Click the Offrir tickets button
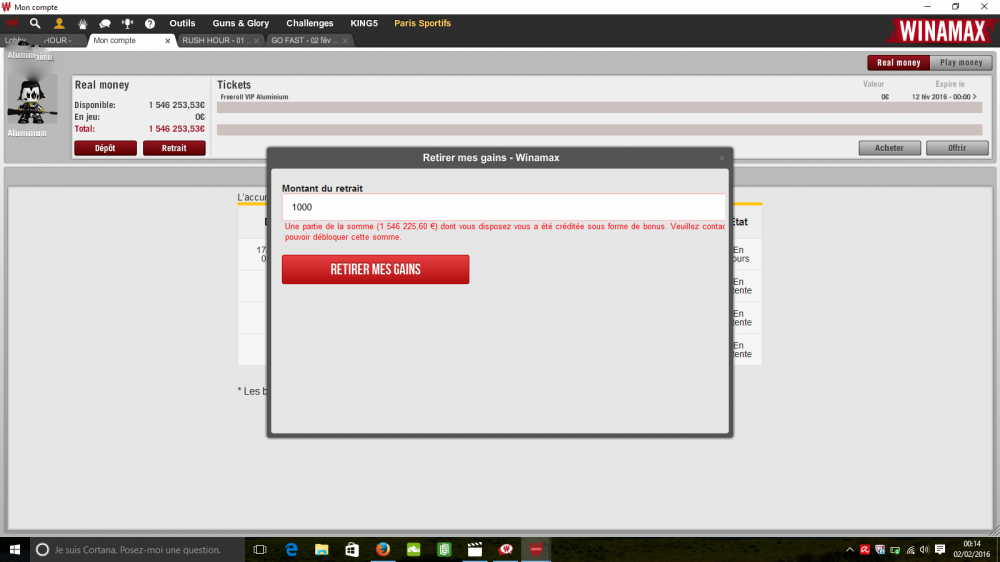The height and width of the screenshot is (562, 1000). tap(957, 148)
